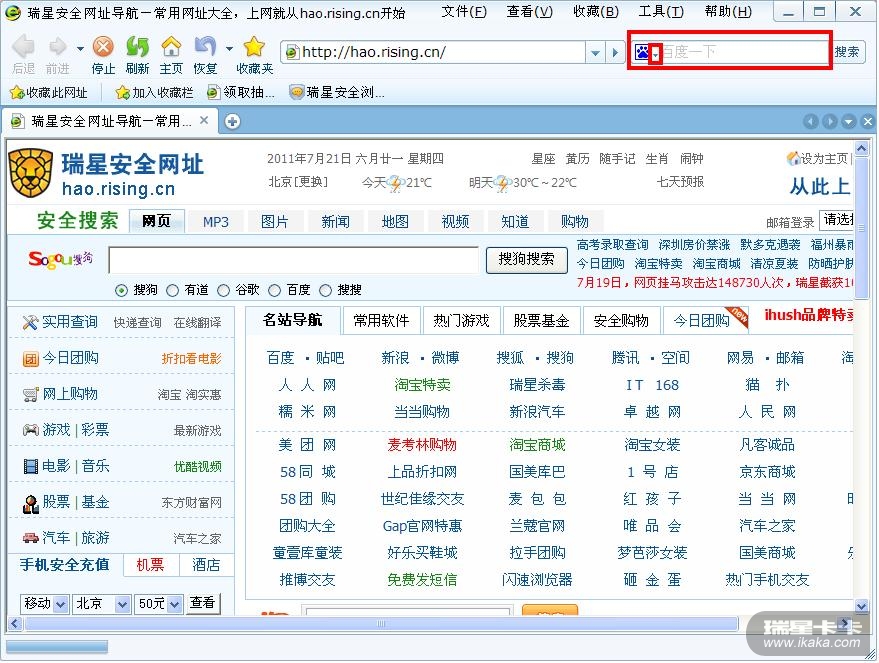The width and height of the screenshot is (879, 663).
Task: Open the 文件(F) menu
Action: 464,12
